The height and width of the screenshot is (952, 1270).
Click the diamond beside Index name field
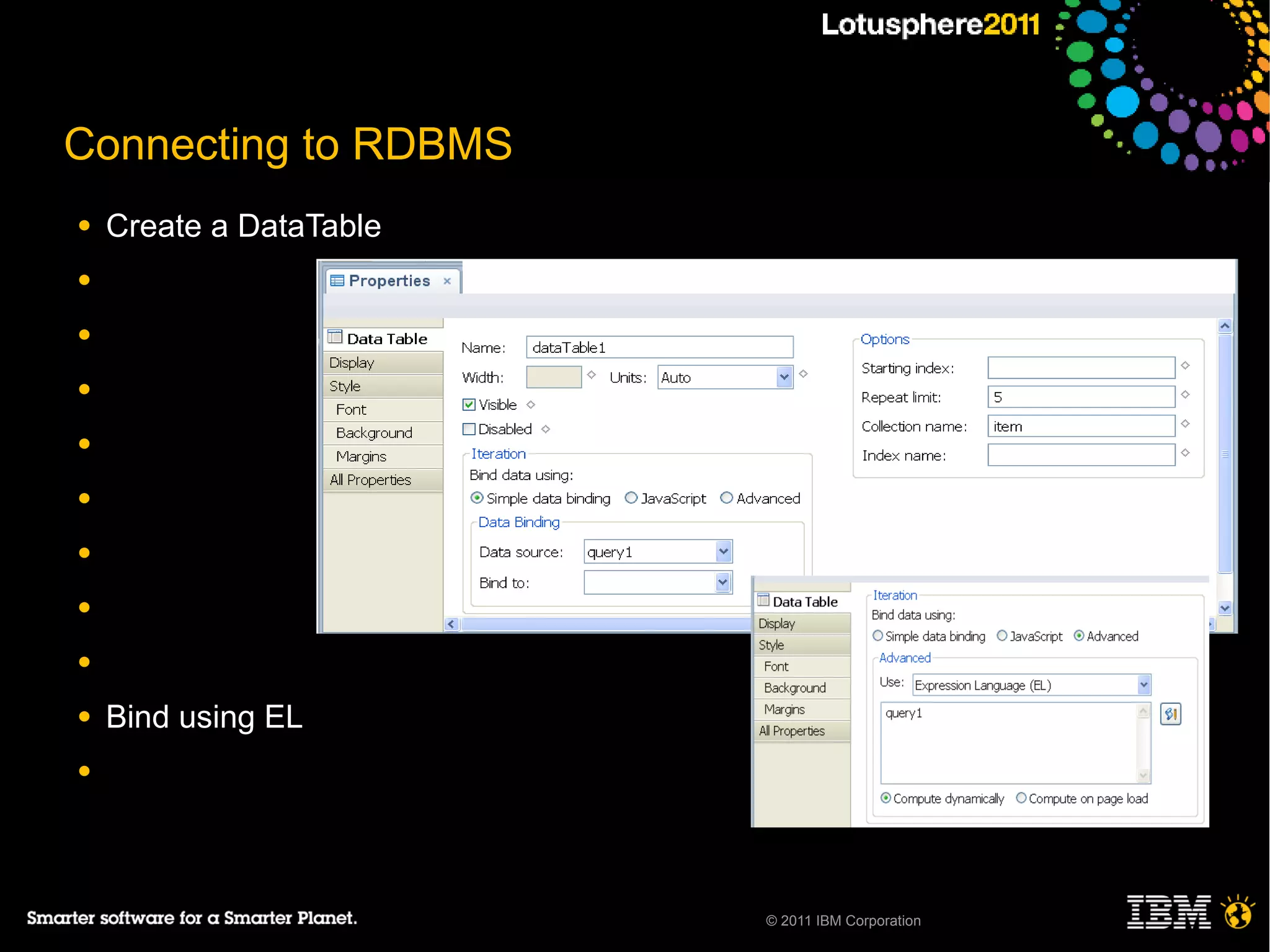pos(1185,453)
